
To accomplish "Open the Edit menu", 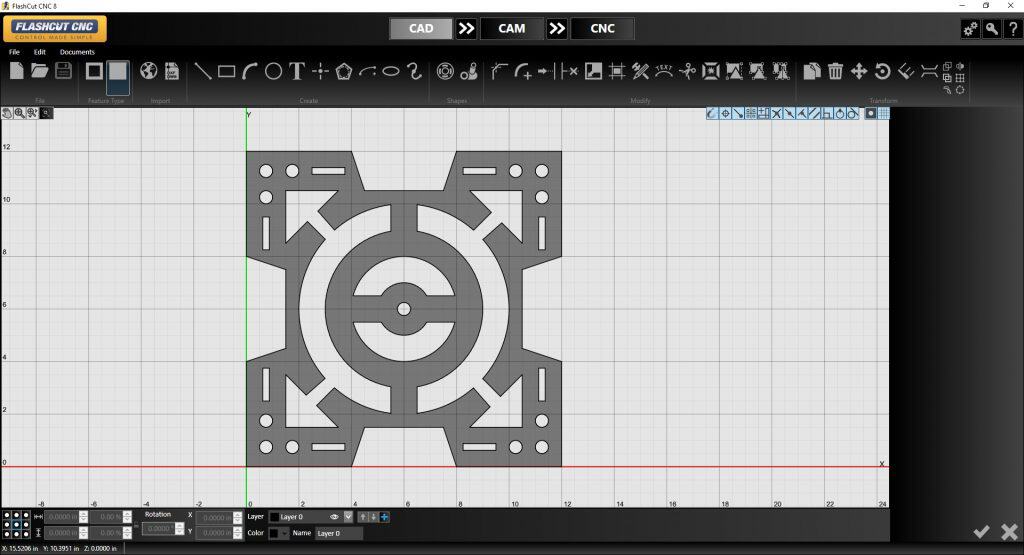I will 40,52.
